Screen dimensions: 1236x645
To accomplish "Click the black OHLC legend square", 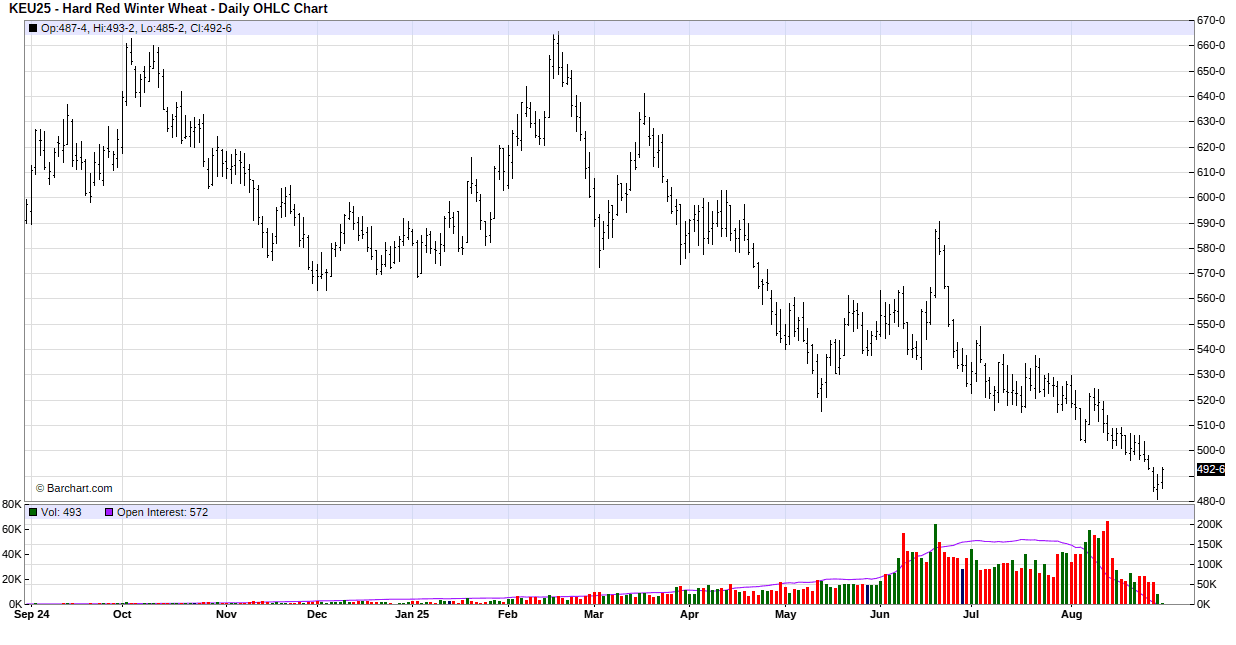I will click(33, 28).
